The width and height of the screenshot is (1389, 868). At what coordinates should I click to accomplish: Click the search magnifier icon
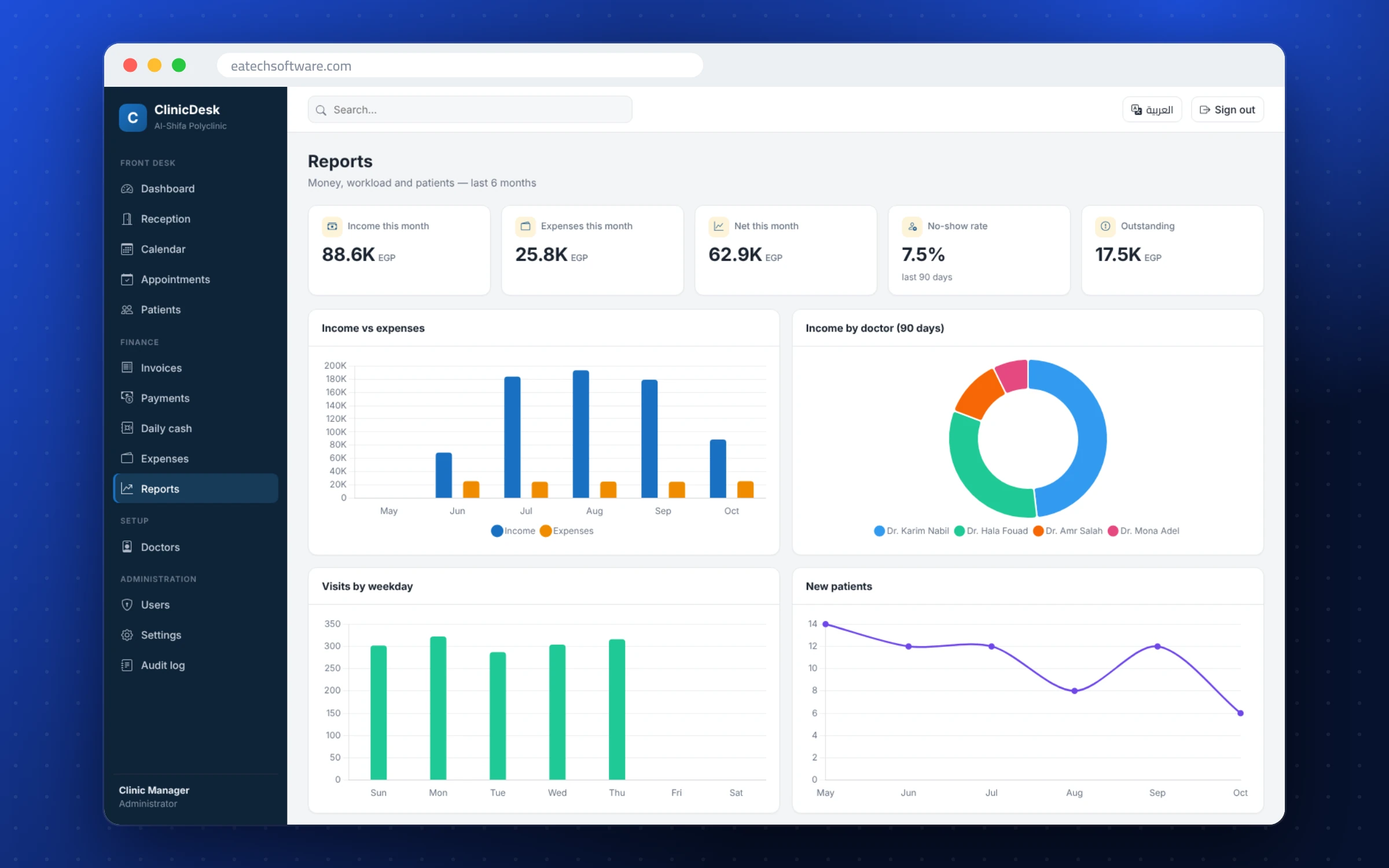[x=321, y=110]
